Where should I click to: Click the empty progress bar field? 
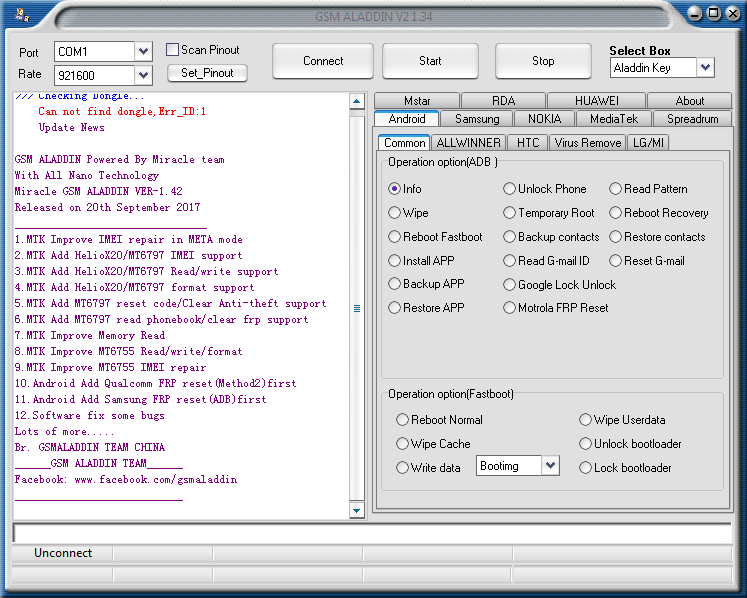[x=372, y=533]
